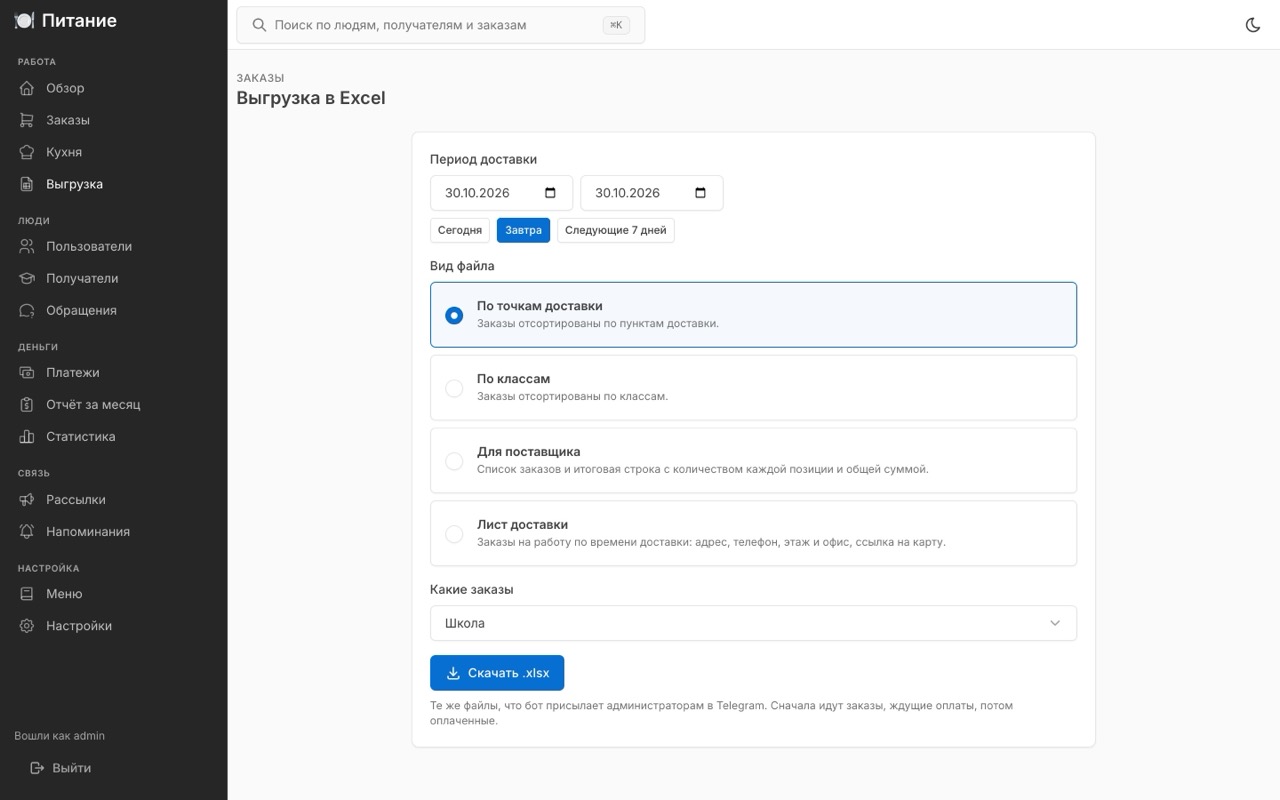Click the clipboard icon beside Отчёт за месяц
1280x800 pixels.
(27, 404)
